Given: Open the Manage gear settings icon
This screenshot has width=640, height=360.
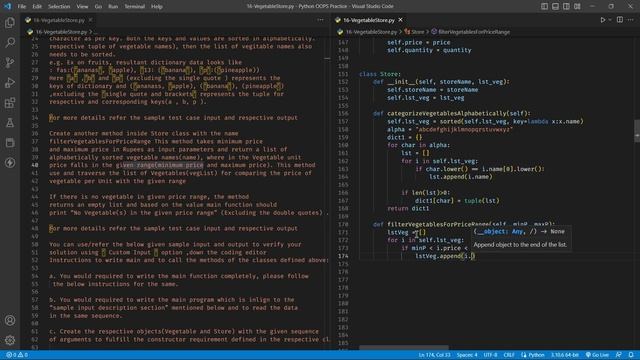Looking at the screenshot, I should [10, 340].
